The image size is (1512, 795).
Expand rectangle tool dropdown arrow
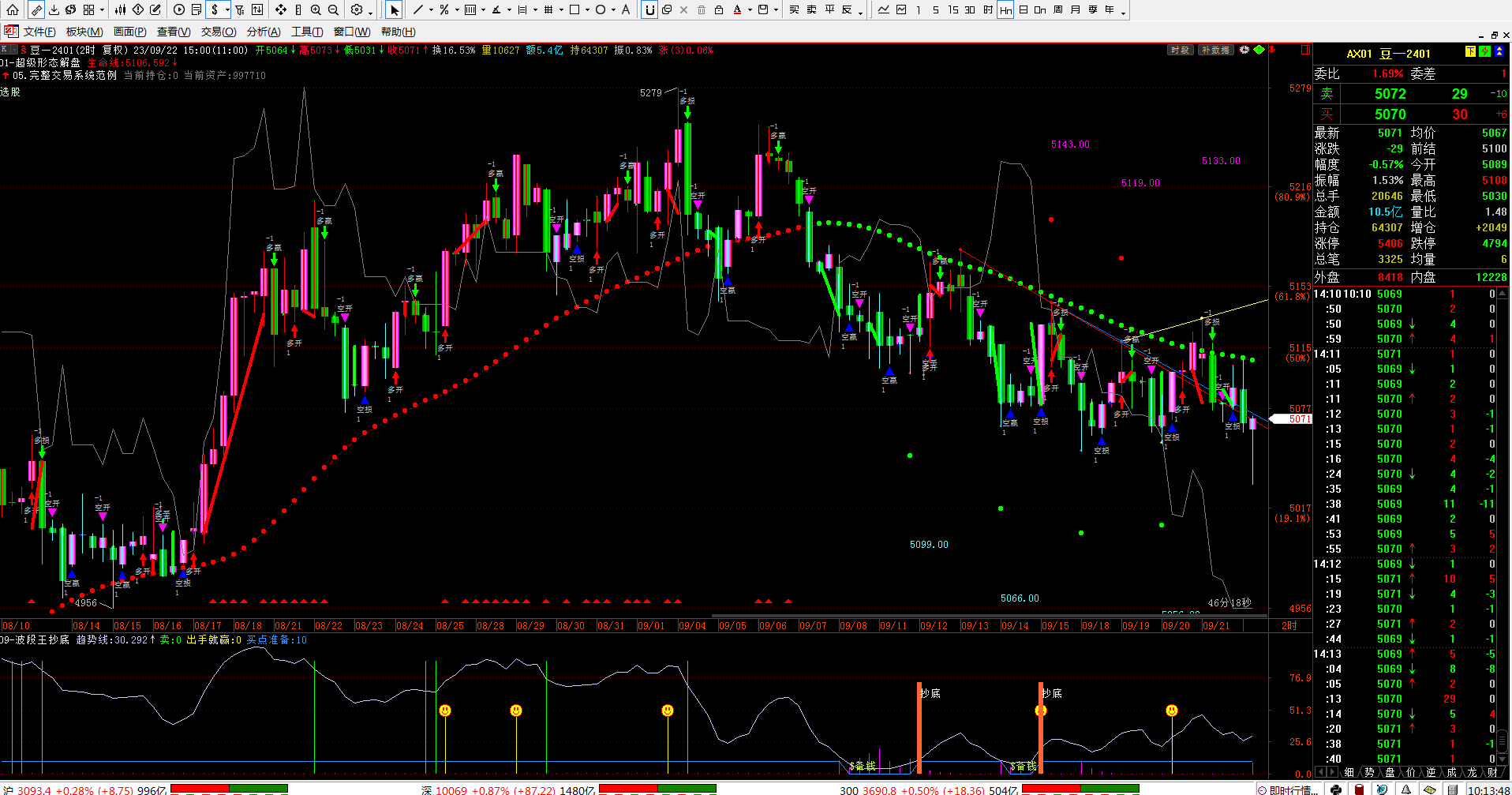[x=586, y=9]
